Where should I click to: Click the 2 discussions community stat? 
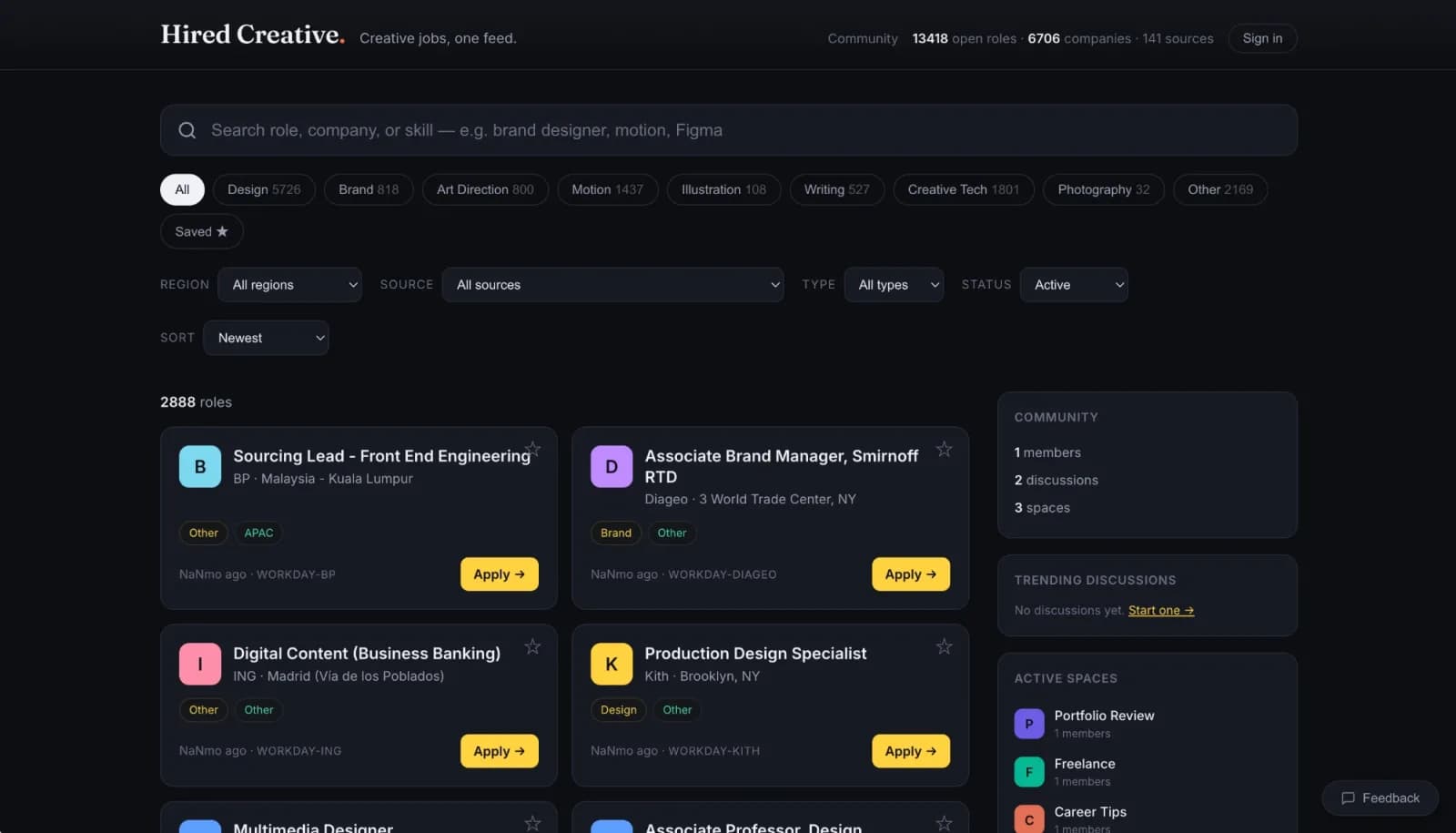pyautogui.click(x=1057, y=480)
